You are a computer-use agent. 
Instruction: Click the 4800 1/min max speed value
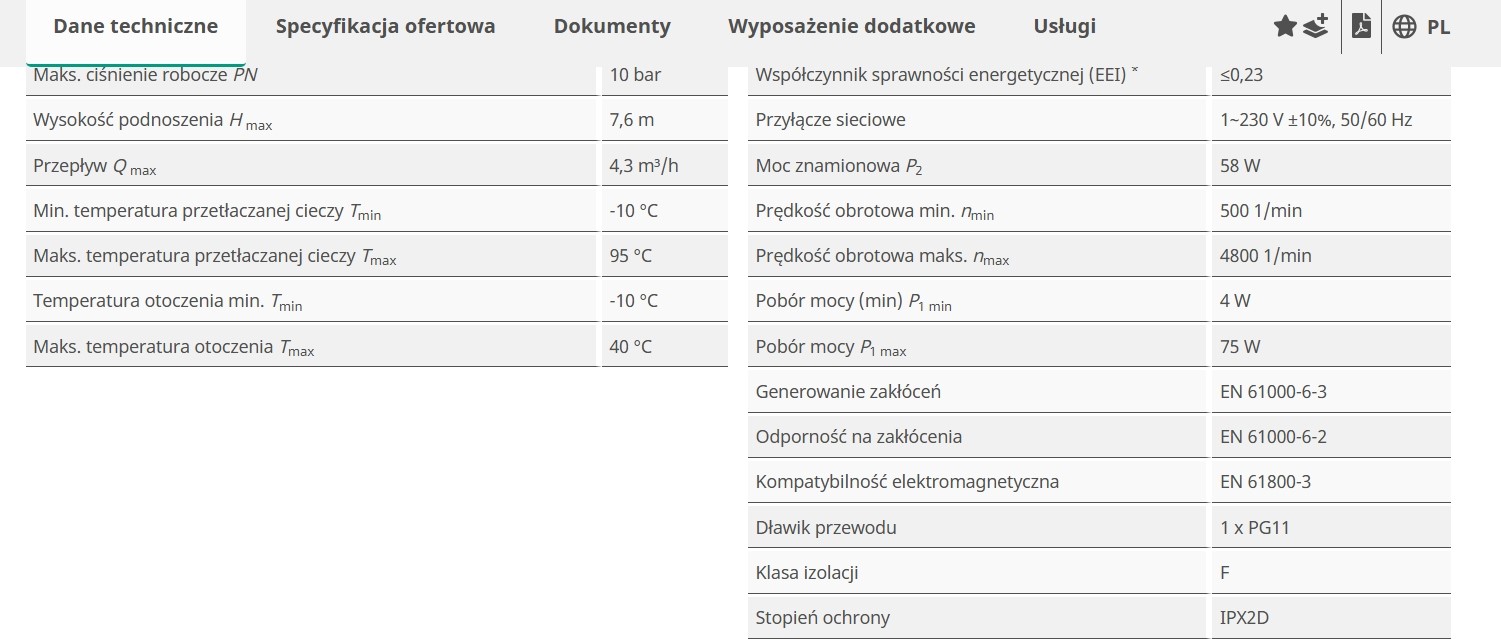pyautogui.click(x=1265, y=255)
